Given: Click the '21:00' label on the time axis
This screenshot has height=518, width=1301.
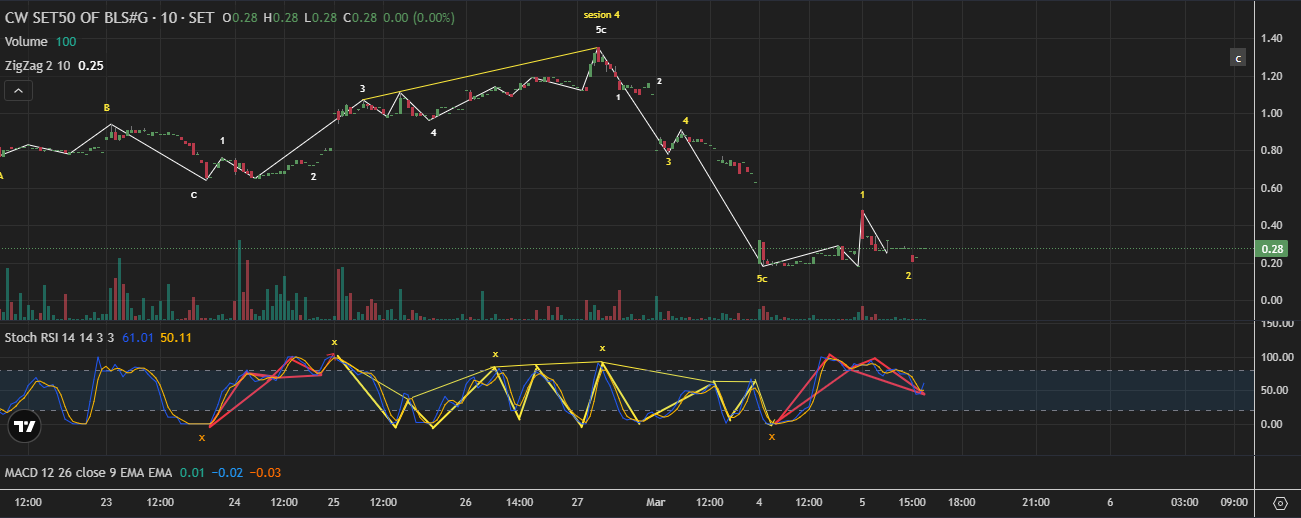Looking at the screenshot, I should (x=1036, y=502).
